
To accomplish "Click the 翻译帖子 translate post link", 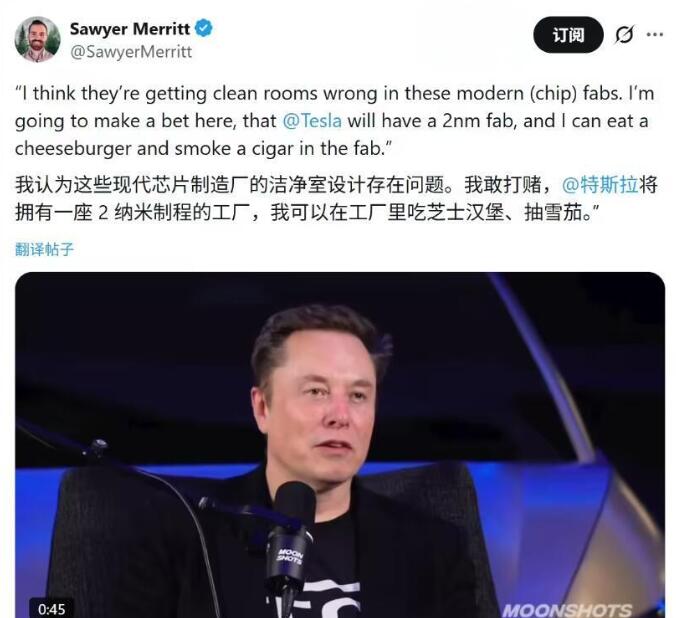I will [44, 249].
